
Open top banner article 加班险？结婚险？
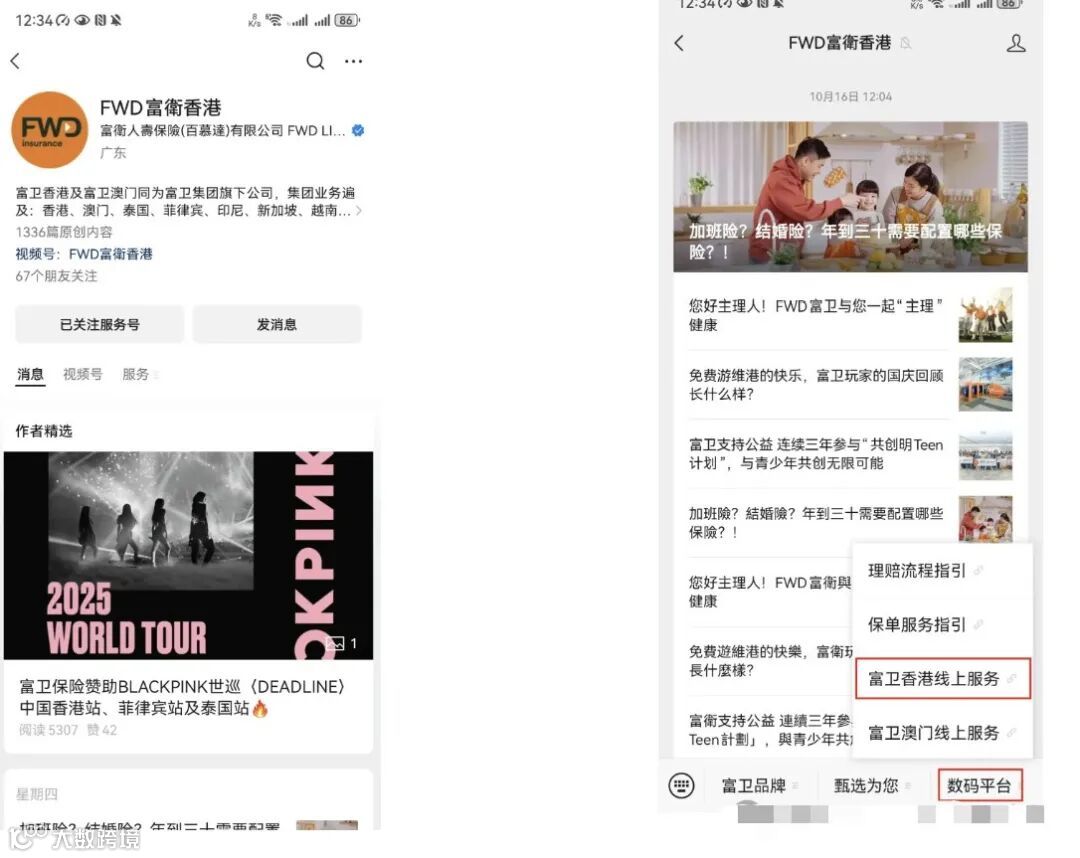[851, 196]
